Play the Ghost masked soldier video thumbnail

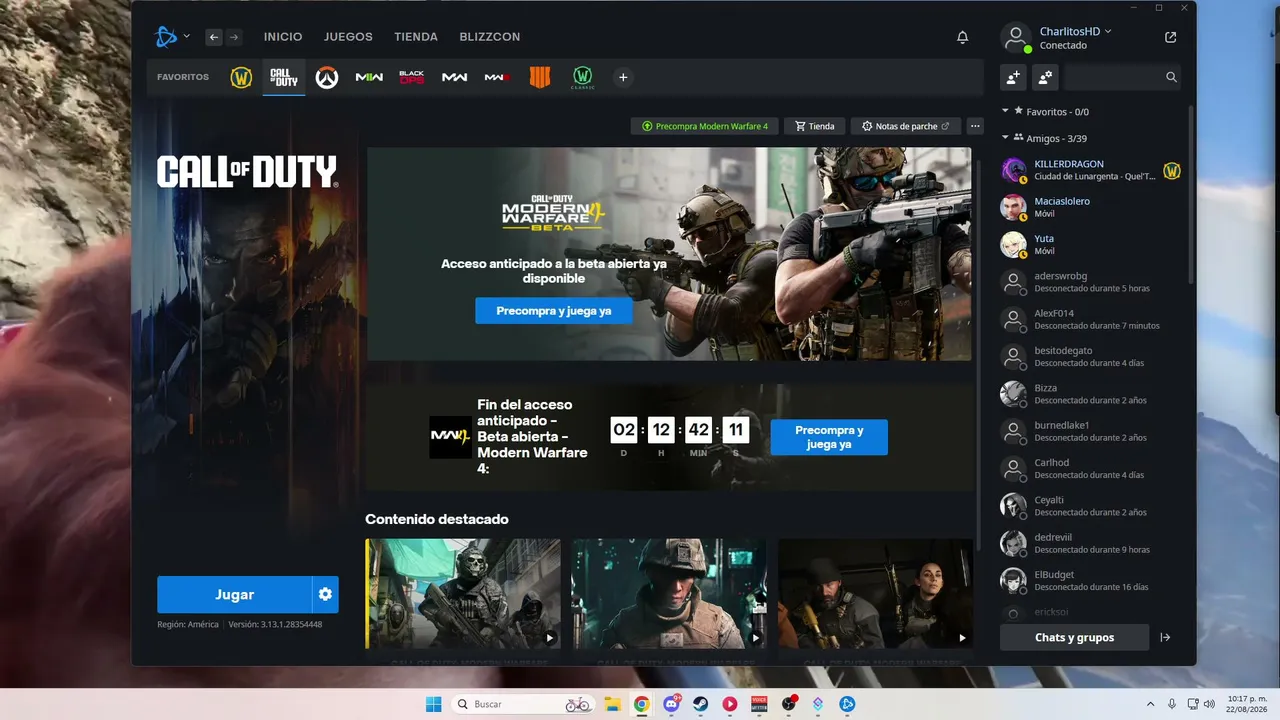pyautogui.click(x=463, y=594)
